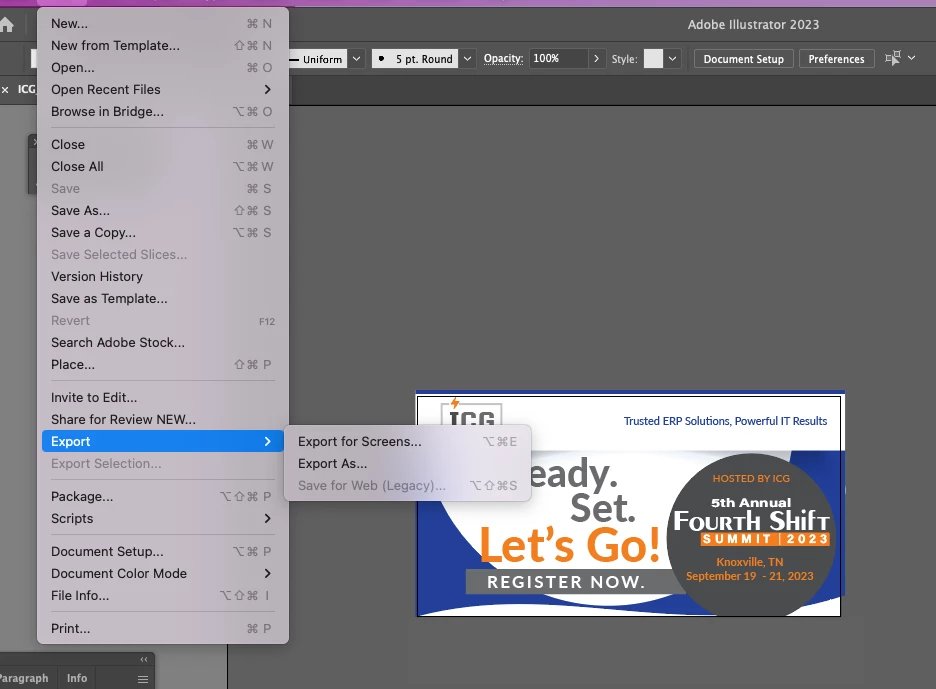Image resolution: width=936 pixels, height=689 pixels.
Task: Select Close All menu item
Action: pyautogui.click(x=162, y=167)
